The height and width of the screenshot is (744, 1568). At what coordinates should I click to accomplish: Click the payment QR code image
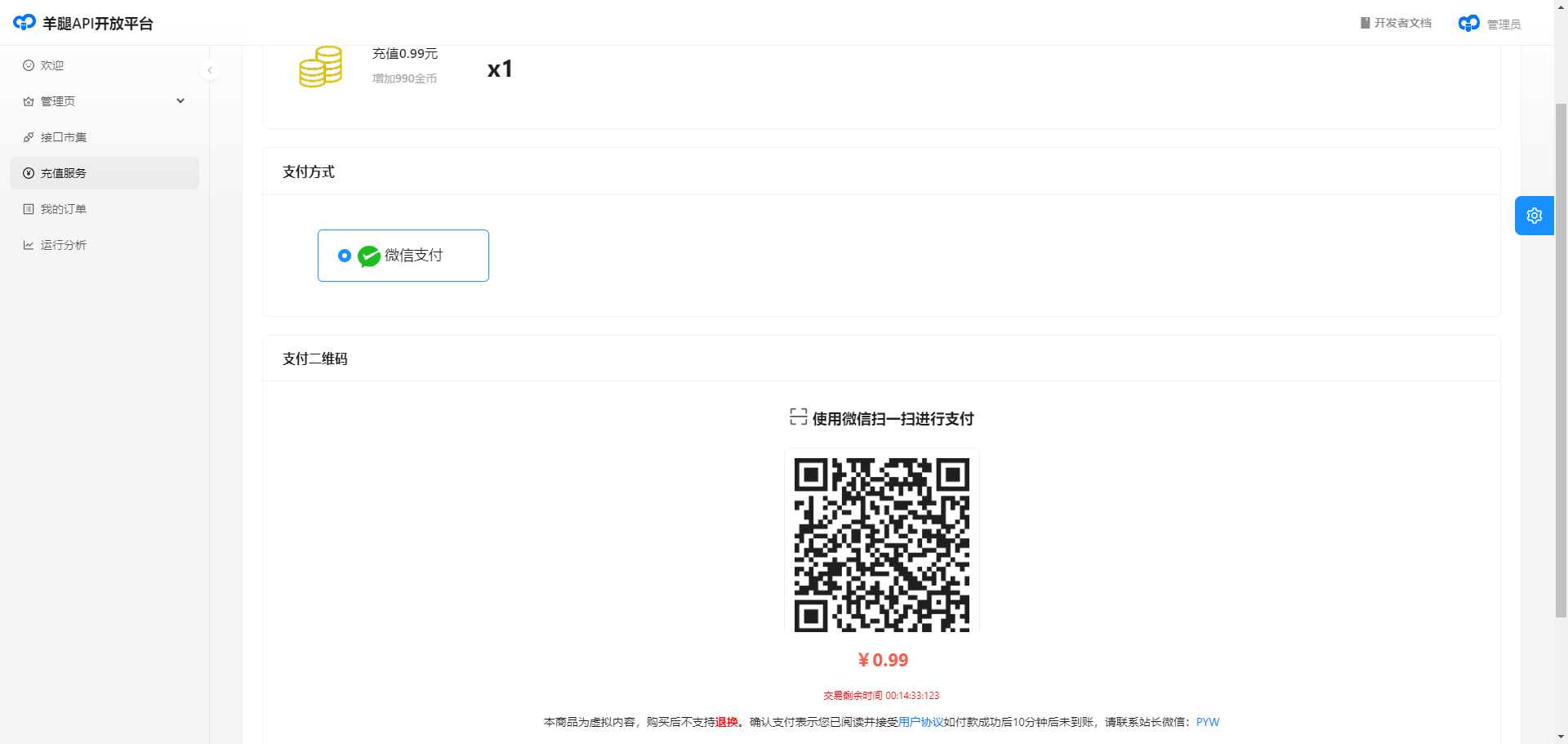(881, 544)
